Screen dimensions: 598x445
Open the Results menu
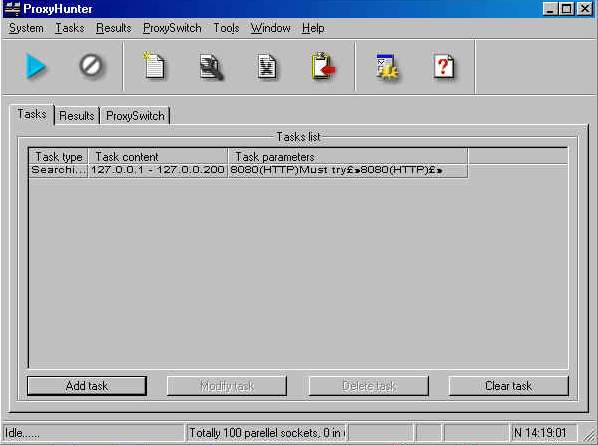(x=114, y=28)
